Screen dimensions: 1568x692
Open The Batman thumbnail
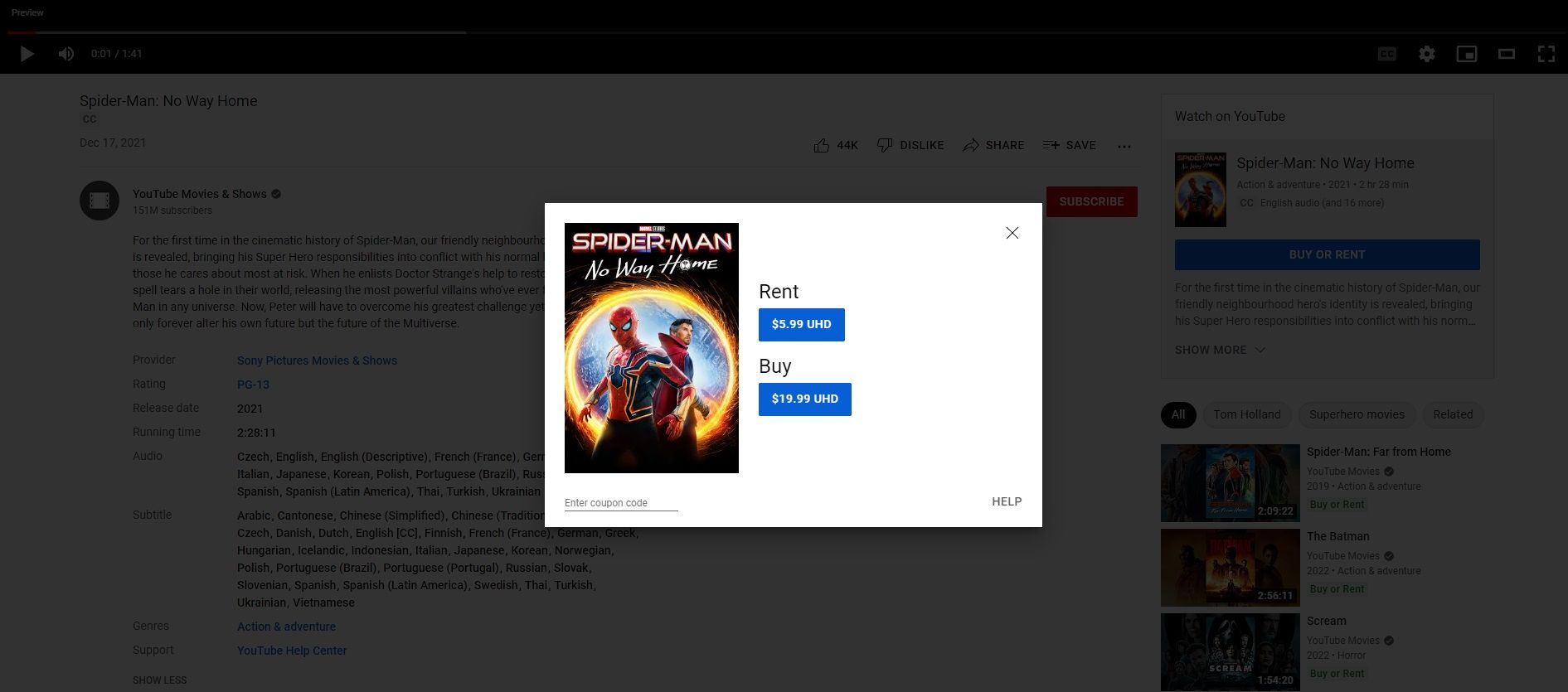pos(1231,568)
